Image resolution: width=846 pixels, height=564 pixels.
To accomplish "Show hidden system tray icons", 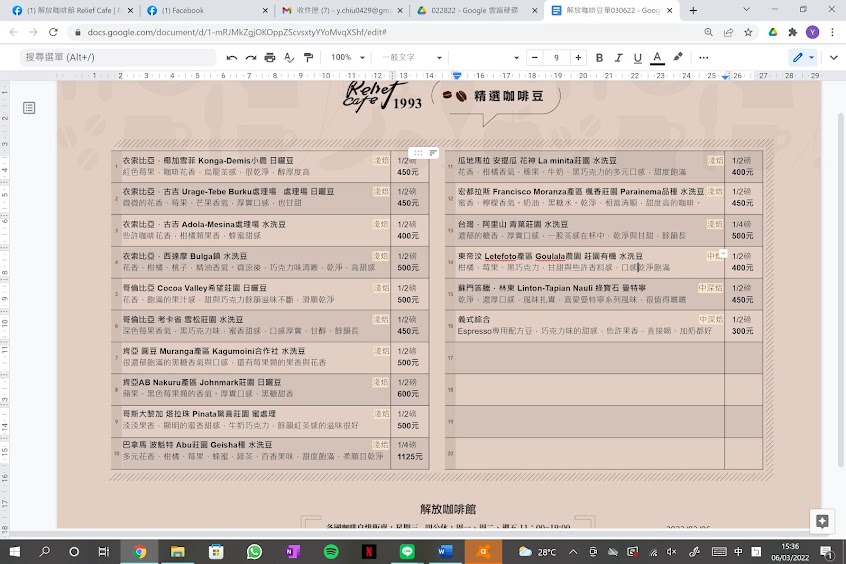I will click(x=573, y=552).
